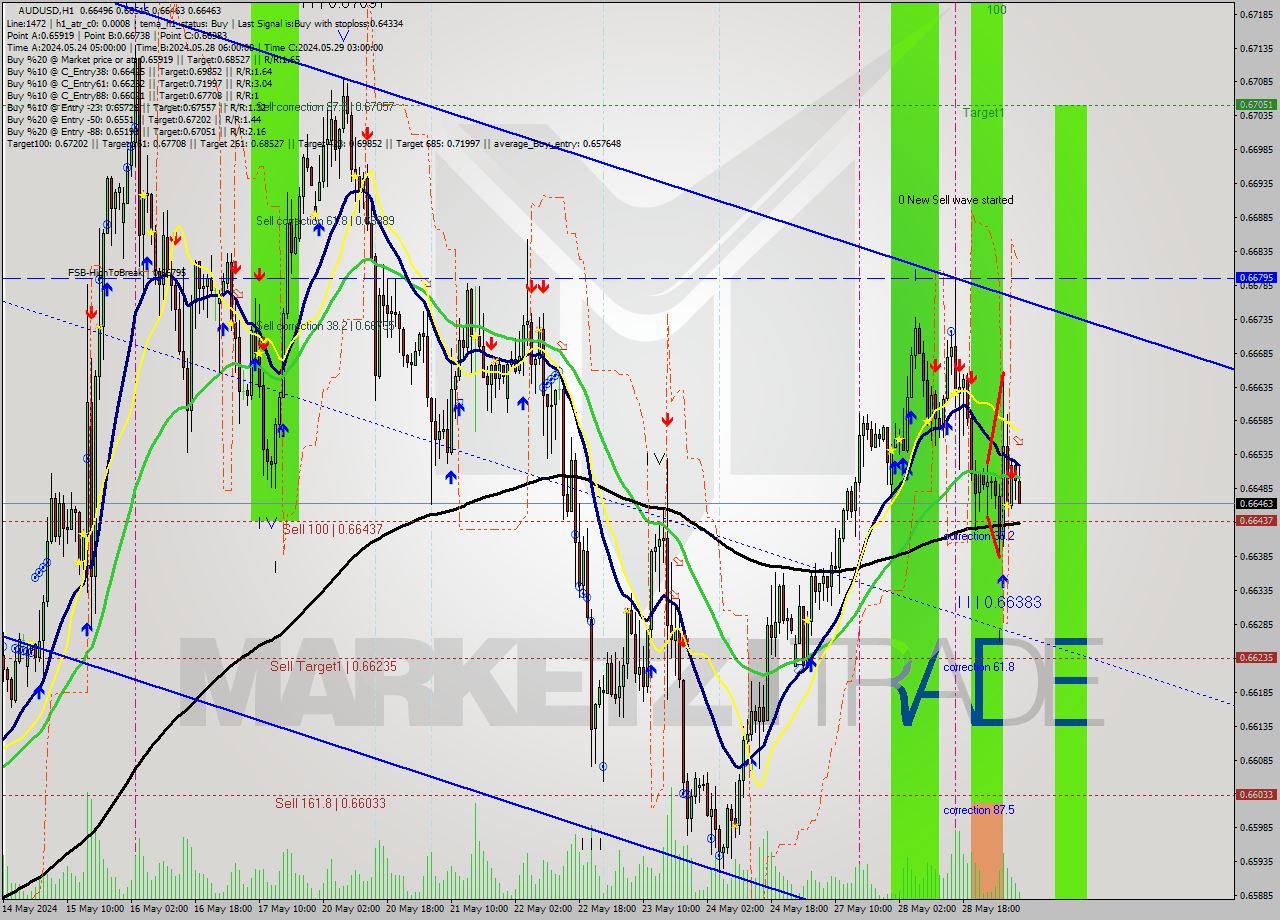
Task: Click the 'Sell 100 | 0.66437' label
Action: coord(332,529)
